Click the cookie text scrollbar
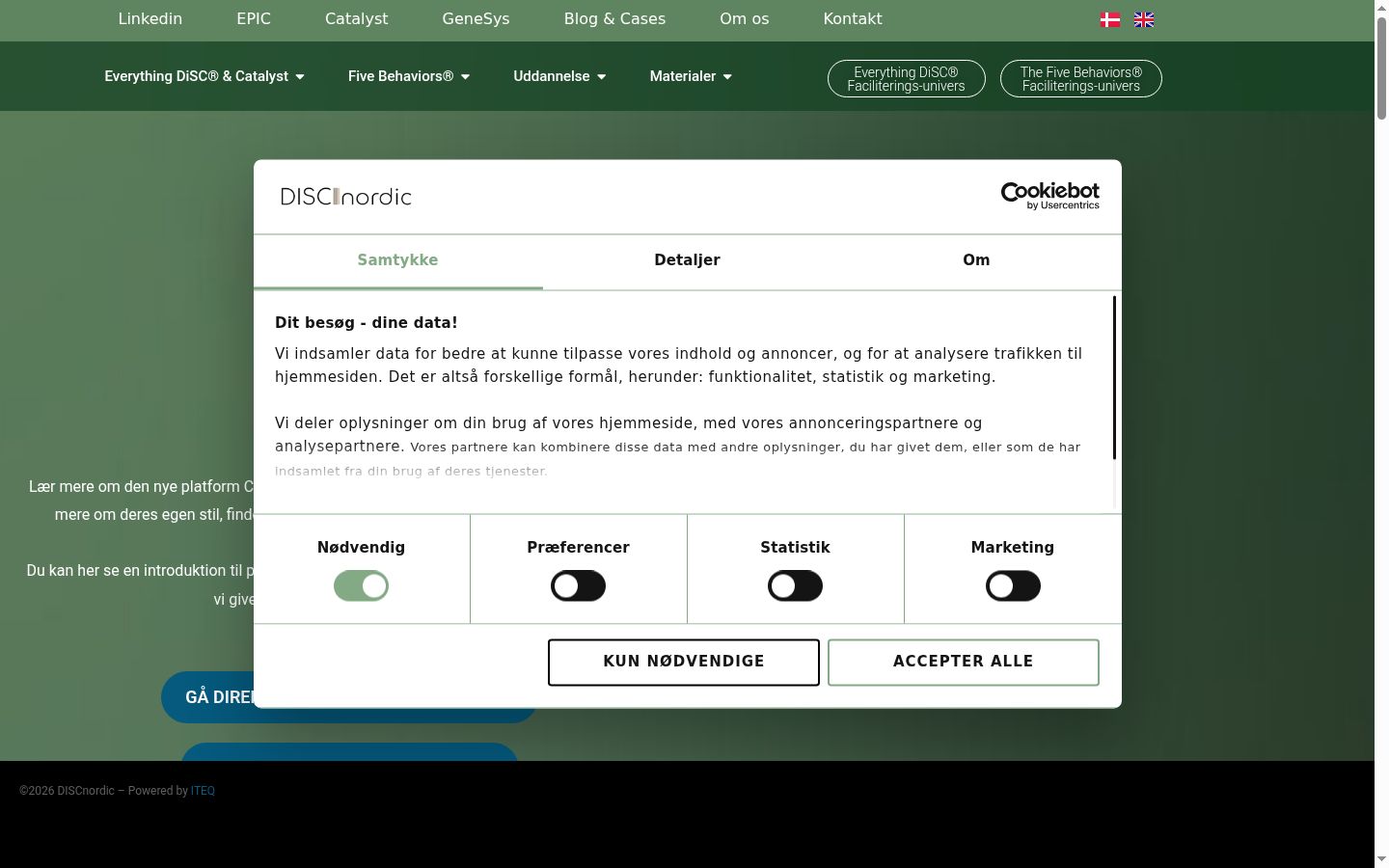1389x868 pixels. 1114,378
